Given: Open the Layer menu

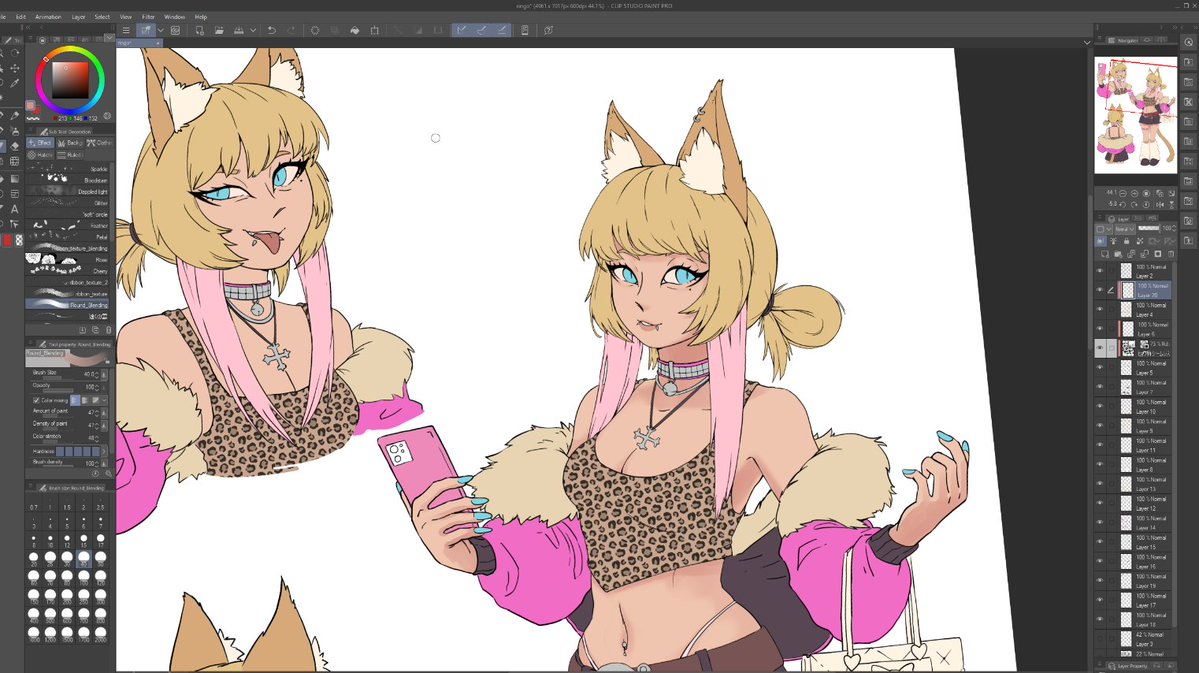Looking at the screenshot, I should 79,17.
